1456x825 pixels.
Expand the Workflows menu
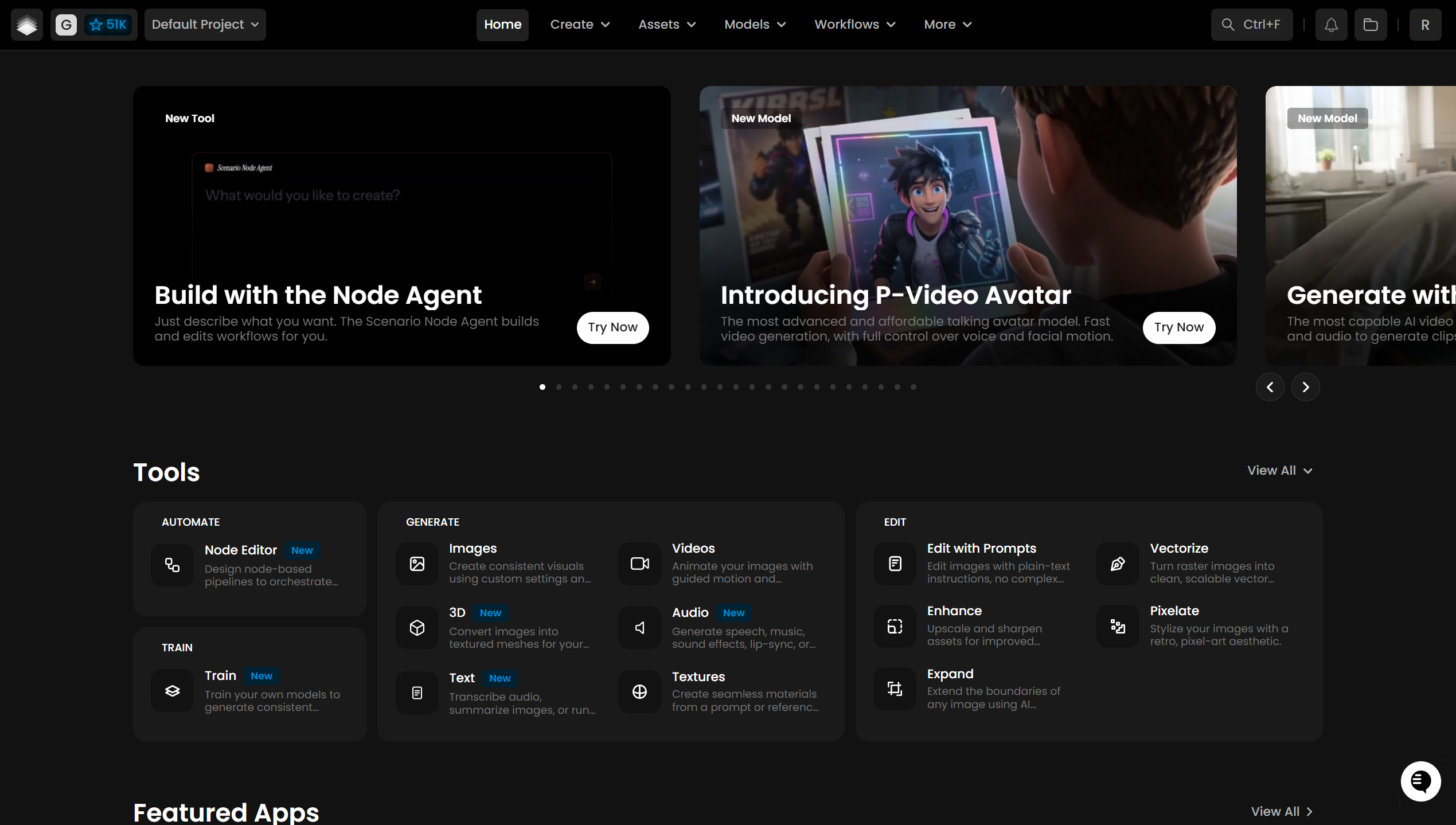[854, 25]
